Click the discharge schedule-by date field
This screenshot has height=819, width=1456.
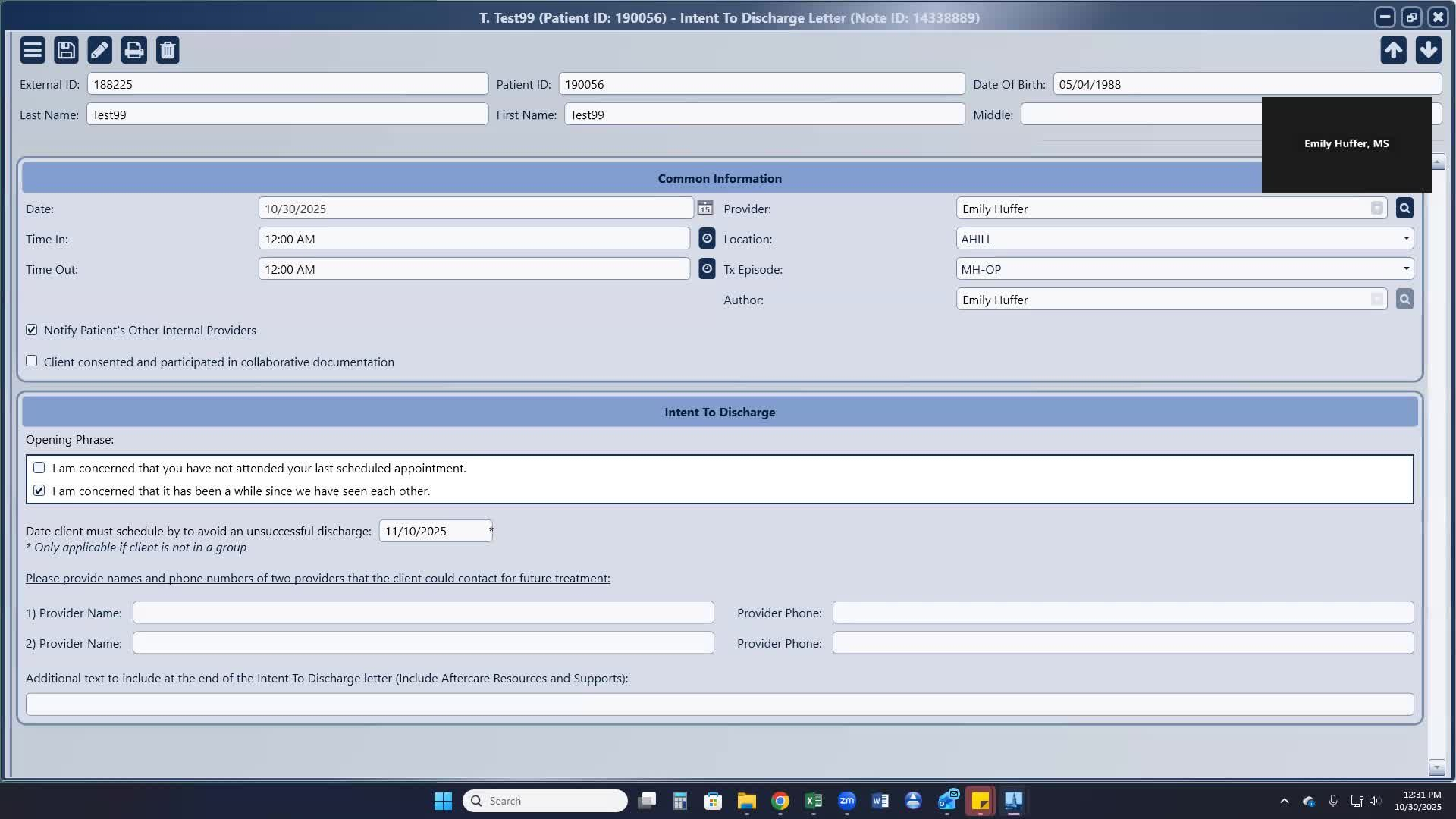pos(435,531)
